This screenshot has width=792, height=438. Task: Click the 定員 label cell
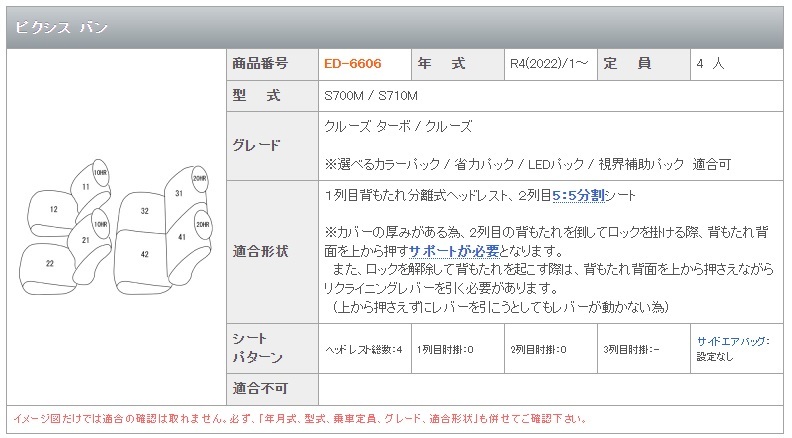pos(644,64)
